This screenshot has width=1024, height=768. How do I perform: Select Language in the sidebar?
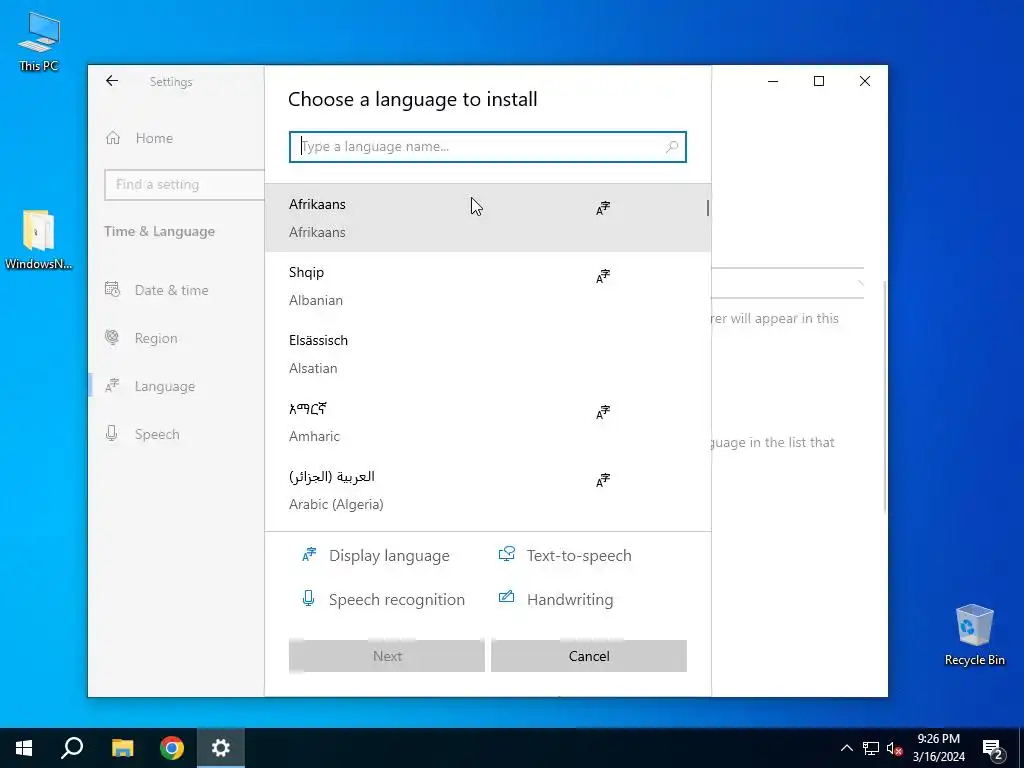(x=165, y=386)
